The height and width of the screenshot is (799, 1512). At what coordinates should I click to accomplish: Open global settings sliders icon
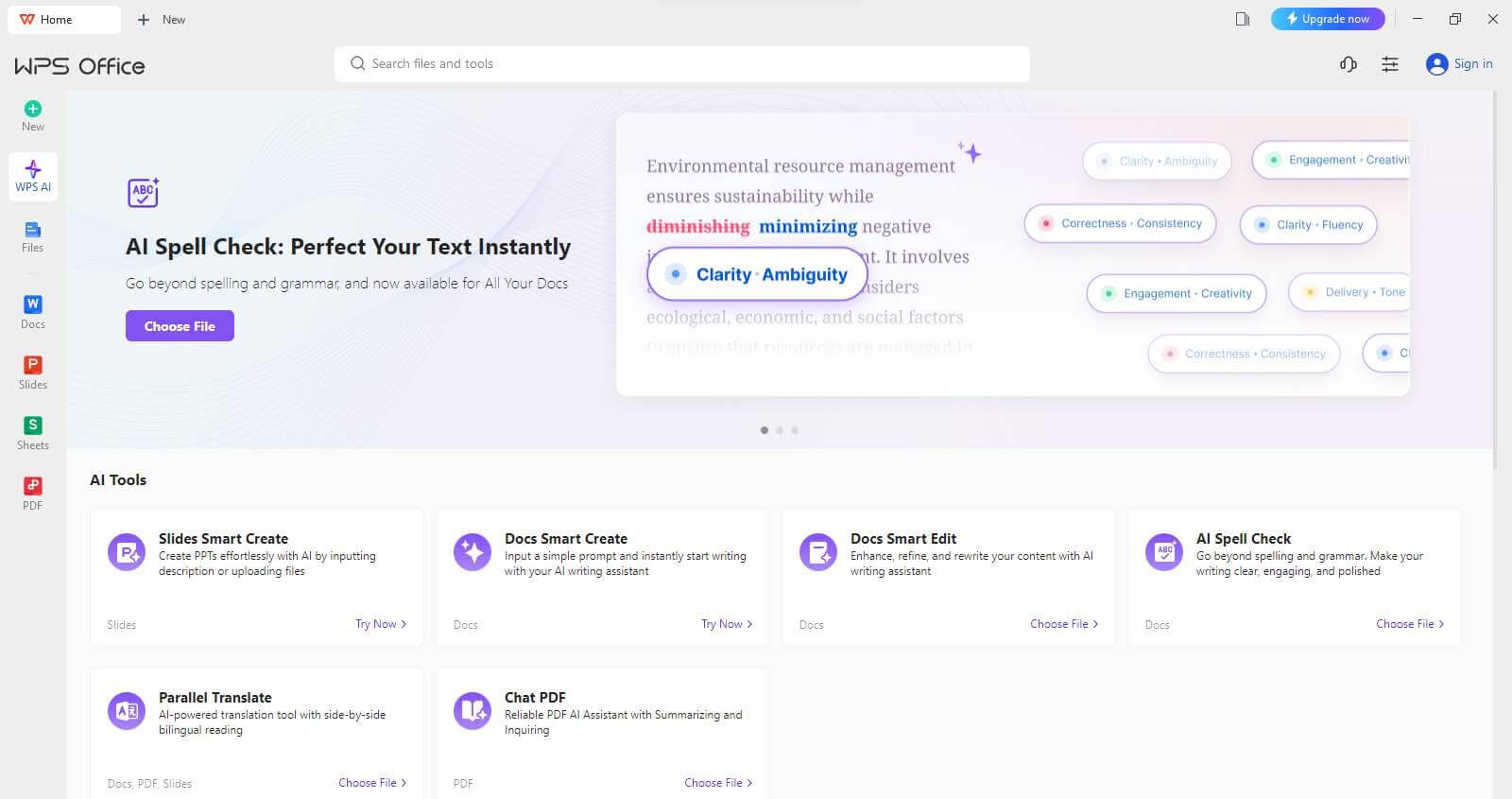pos(1390,64)
